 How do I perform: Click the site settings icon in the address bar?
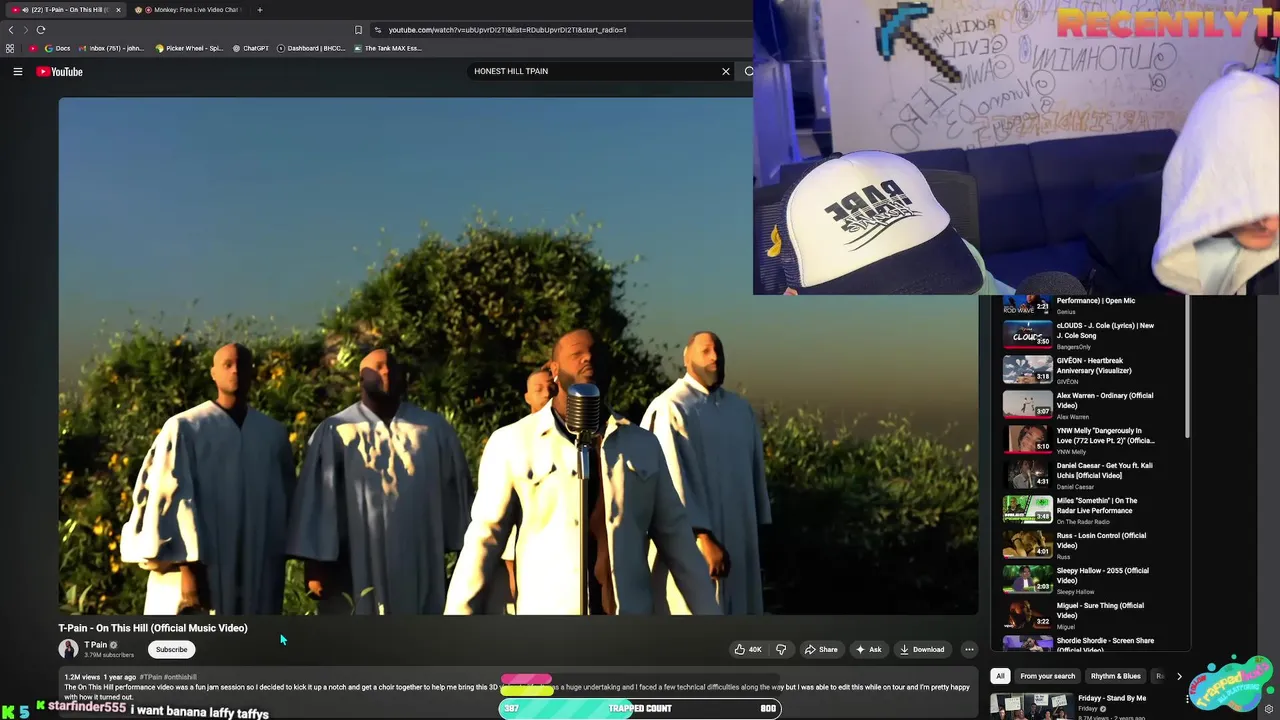[x=377, y=30]
